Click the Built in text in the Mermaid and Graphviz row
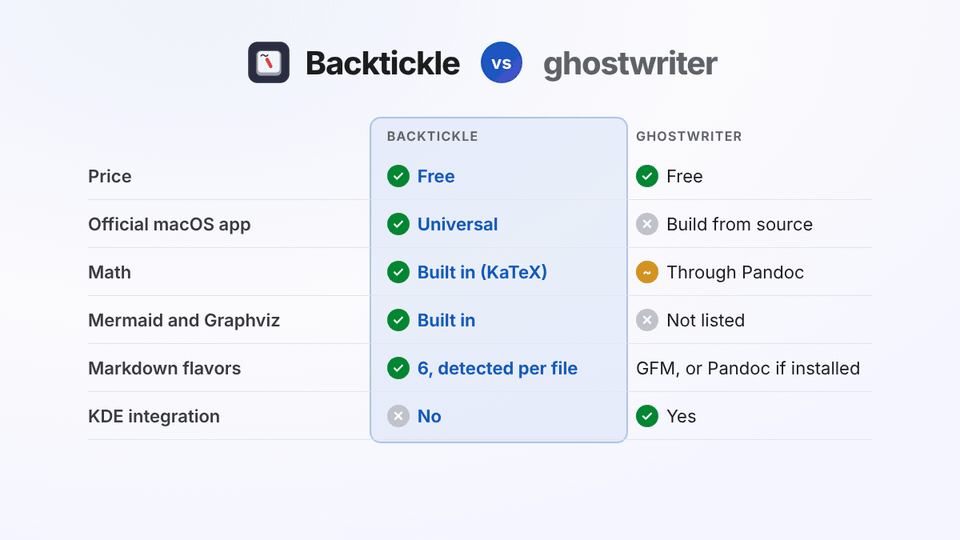Viewport: 960px width, 540px height. [x=446, y=320]
